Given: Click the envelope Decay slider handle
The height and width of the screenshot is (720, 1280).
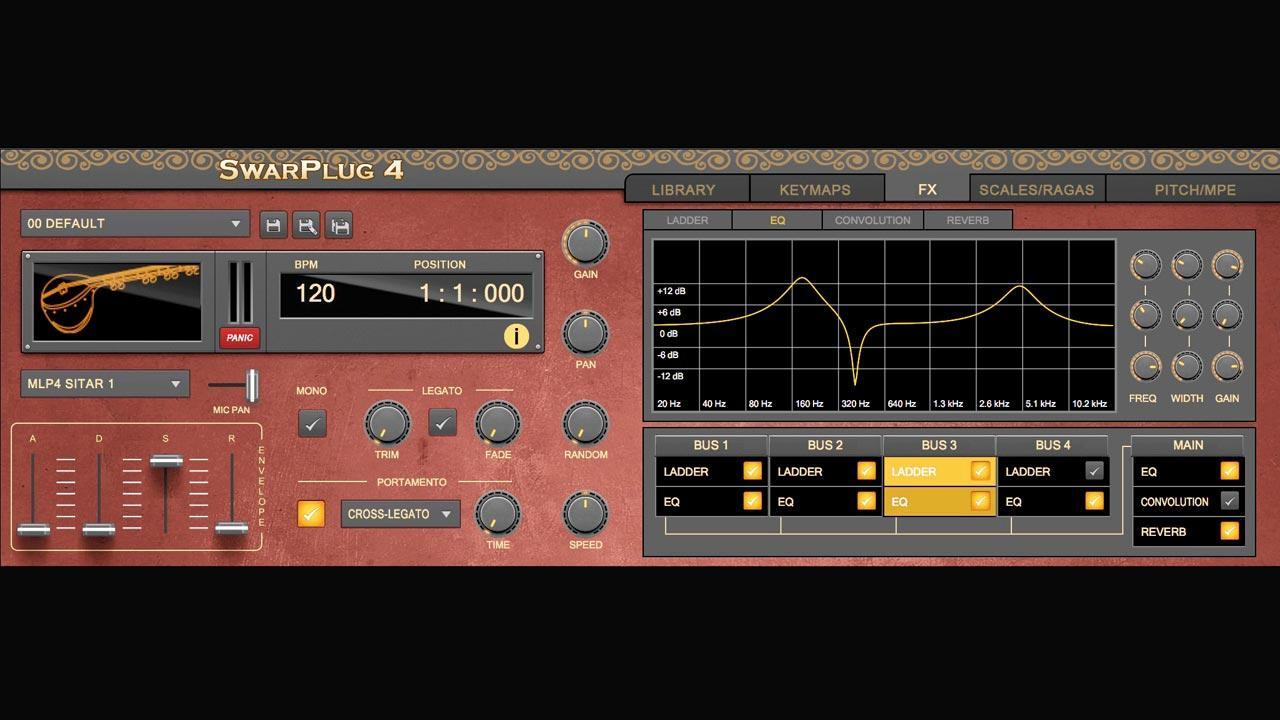Looking at the screenshot, I should [x=98, y=529].
